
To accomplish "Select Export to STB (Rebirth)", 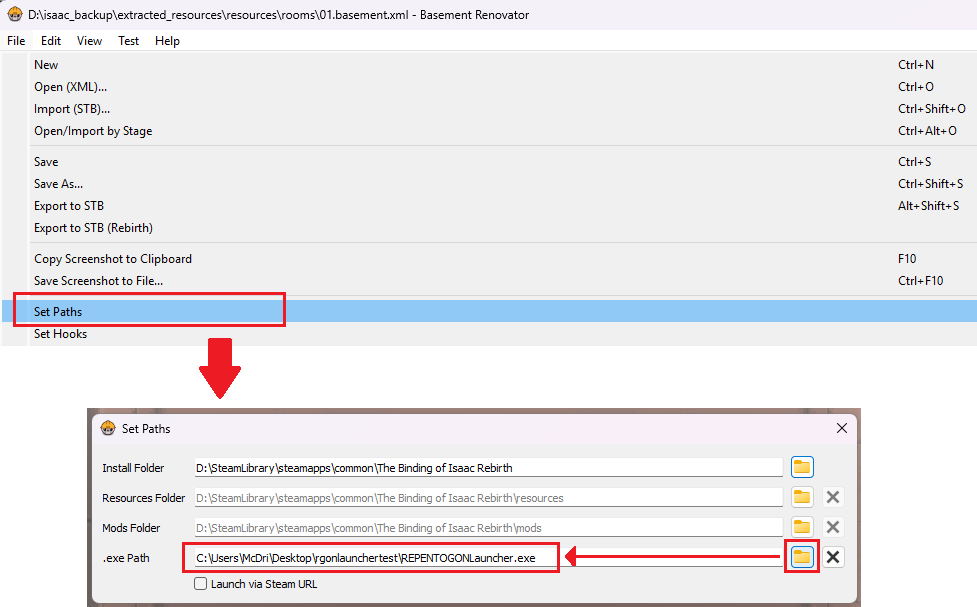I will point(93,228).
